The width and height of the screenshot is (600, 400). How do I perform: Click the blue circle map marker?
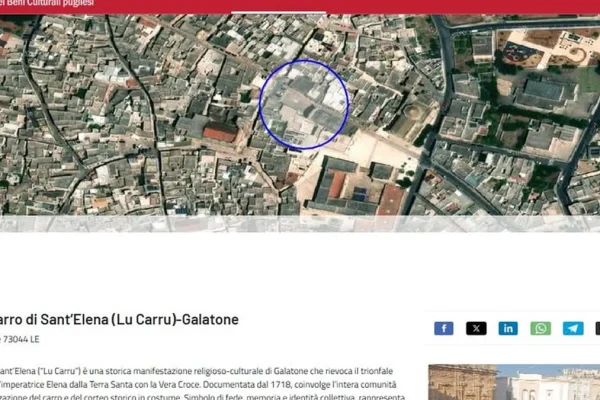[x=304, y=104]
